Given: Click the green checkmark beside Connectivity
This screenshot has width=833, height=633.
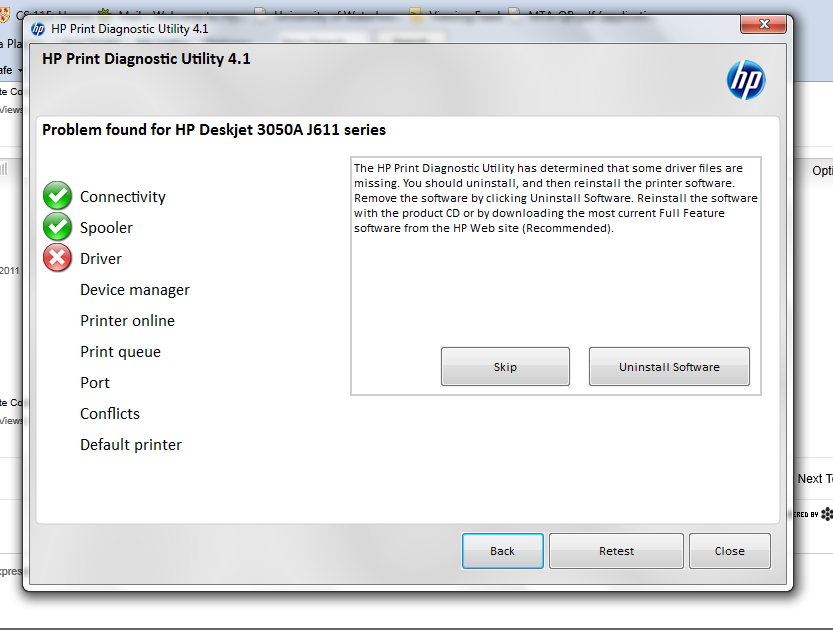Looking at the screenshot, I should [57, 196].
